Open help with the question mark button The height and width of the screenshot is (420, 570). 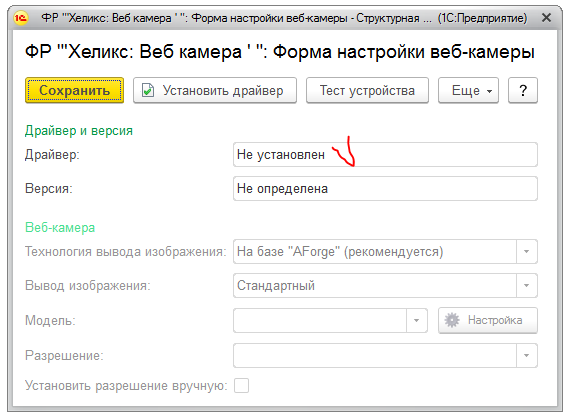(523, 90)
